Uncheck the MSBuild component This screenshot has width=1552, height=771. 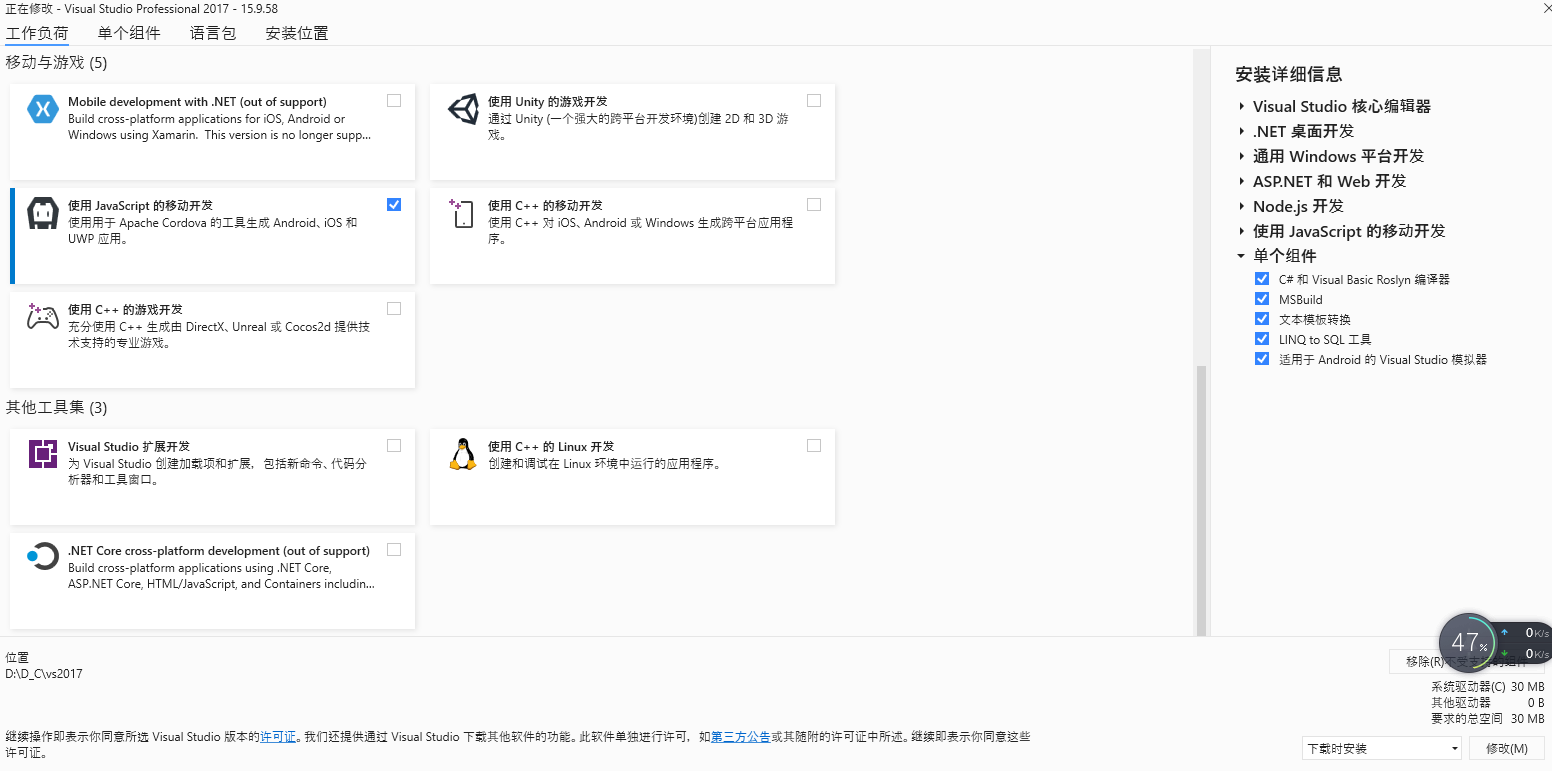1262,299
